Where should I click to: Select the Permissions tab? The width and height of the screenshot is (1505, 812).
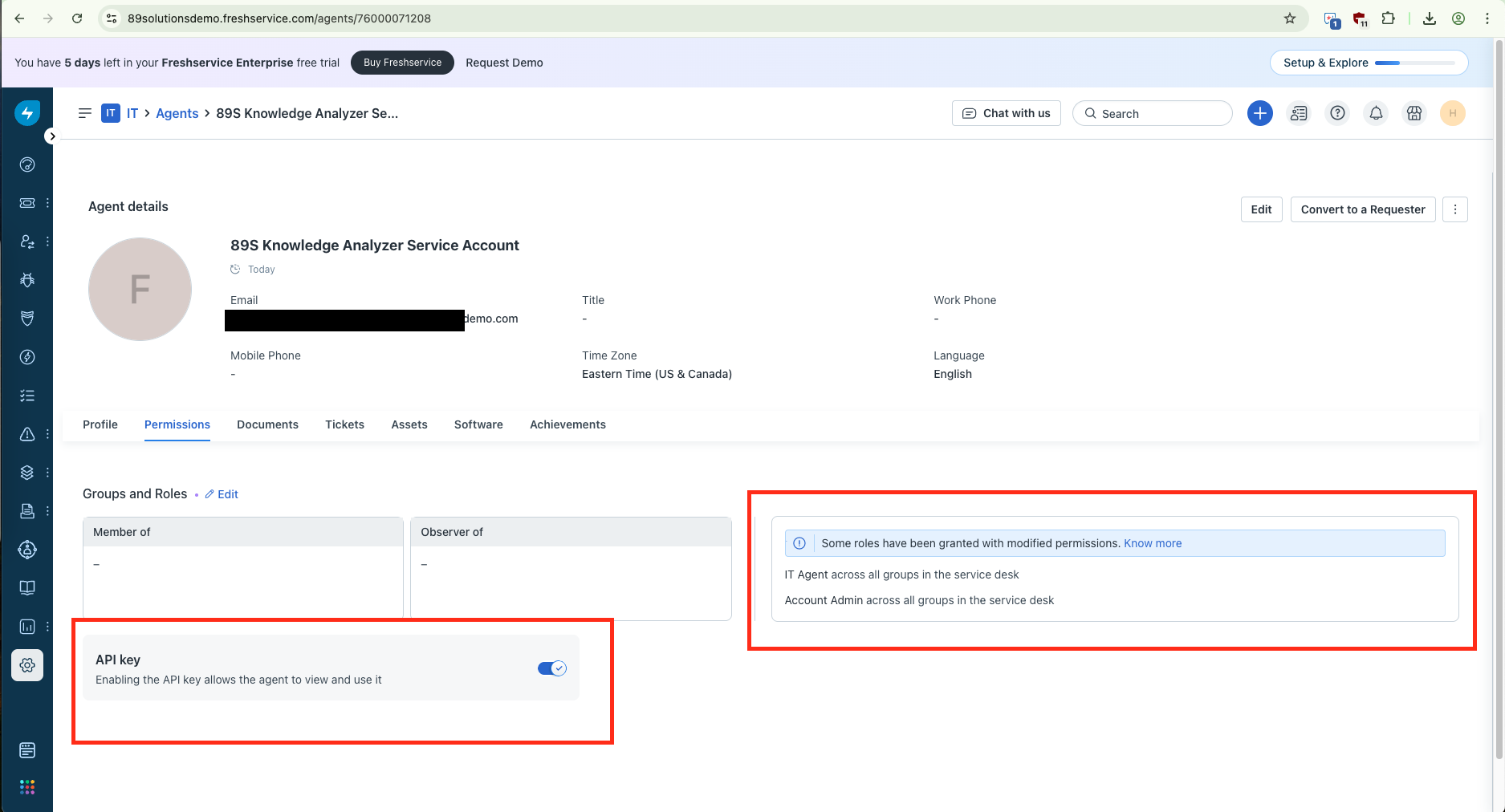(x=177, y=424)
